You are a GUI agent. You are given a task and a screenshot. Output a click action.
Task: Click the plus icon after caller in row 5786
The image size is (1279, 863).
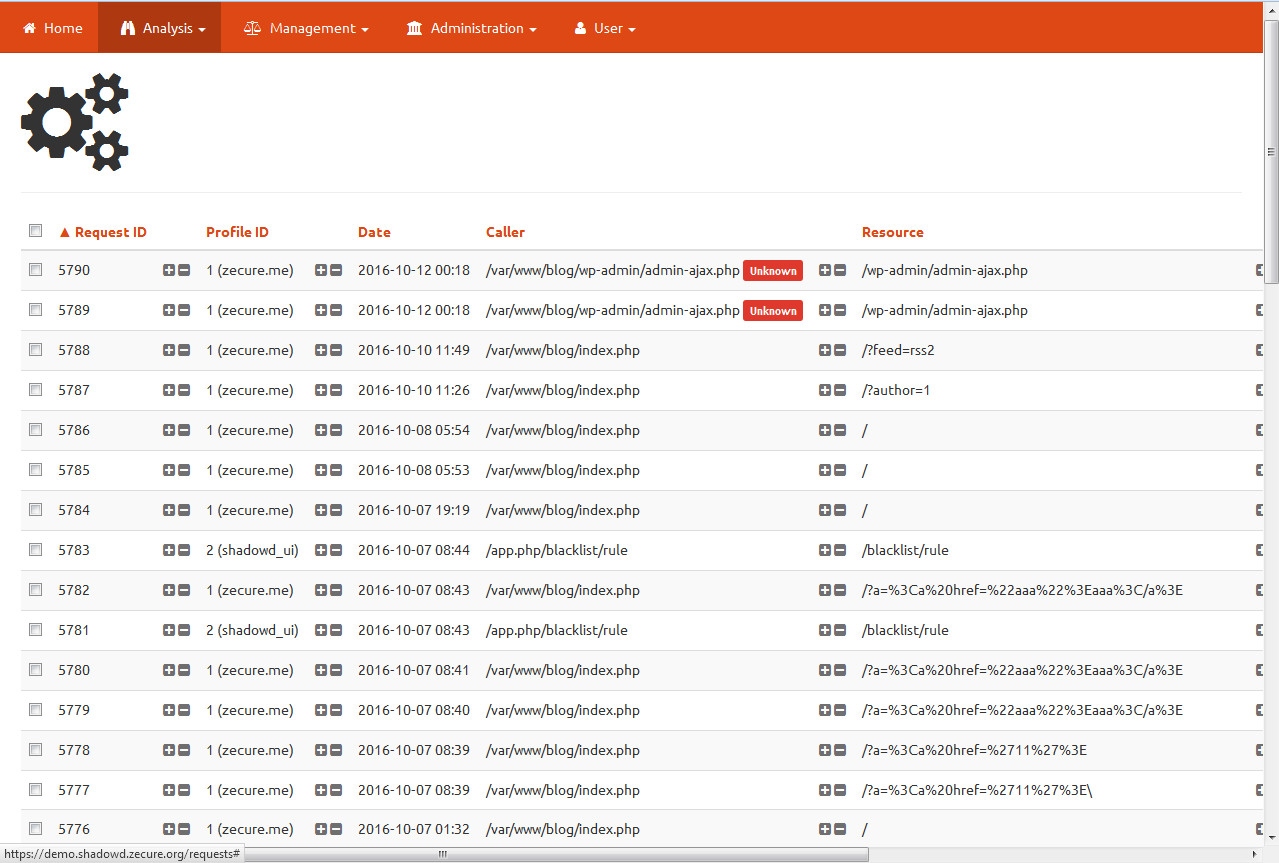point(825,430)
